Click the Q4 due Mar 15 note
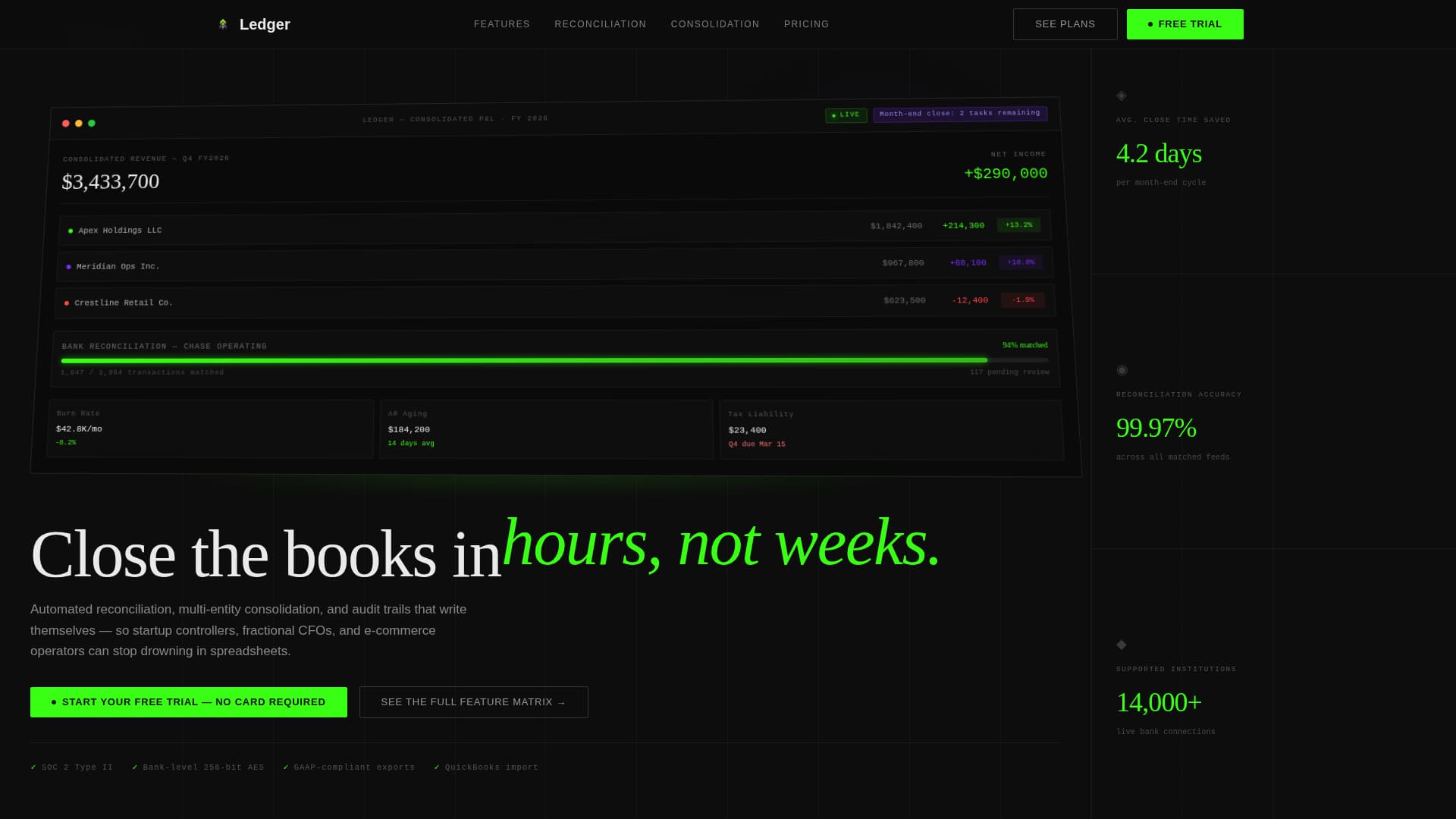 point(757,444)
